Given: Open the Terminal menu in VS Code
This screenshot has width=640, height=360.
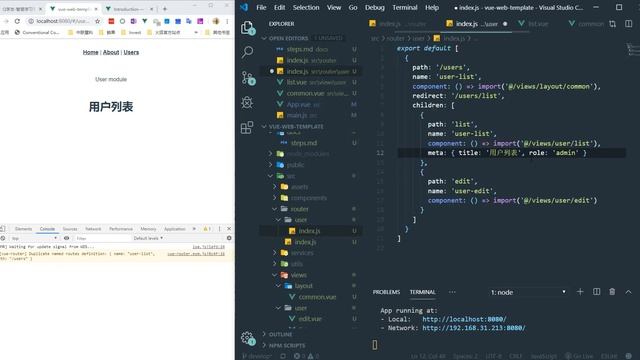Looking at the screenshot, I should pyautogui.click(x=404, y=7).
